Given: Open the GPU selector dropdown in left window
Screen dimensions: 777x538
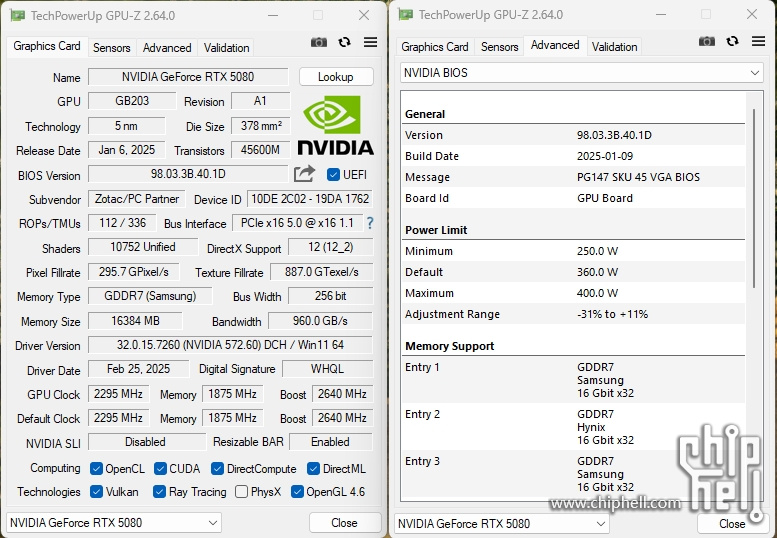Looking at the screenshot, I should point(113,523).
